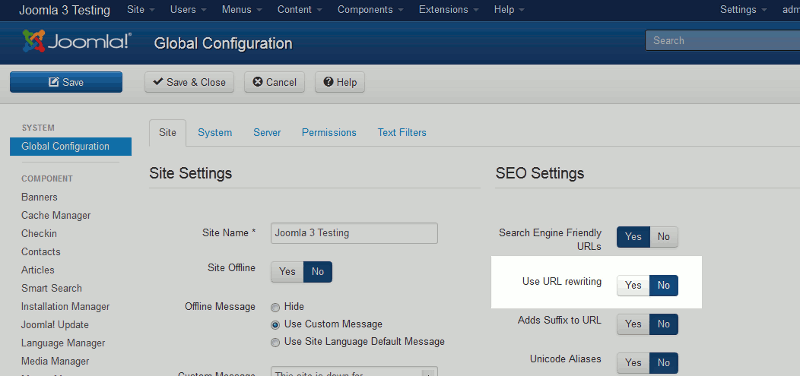Switch to the Server tab
The image size is (800, 376).
coord(267,132)
